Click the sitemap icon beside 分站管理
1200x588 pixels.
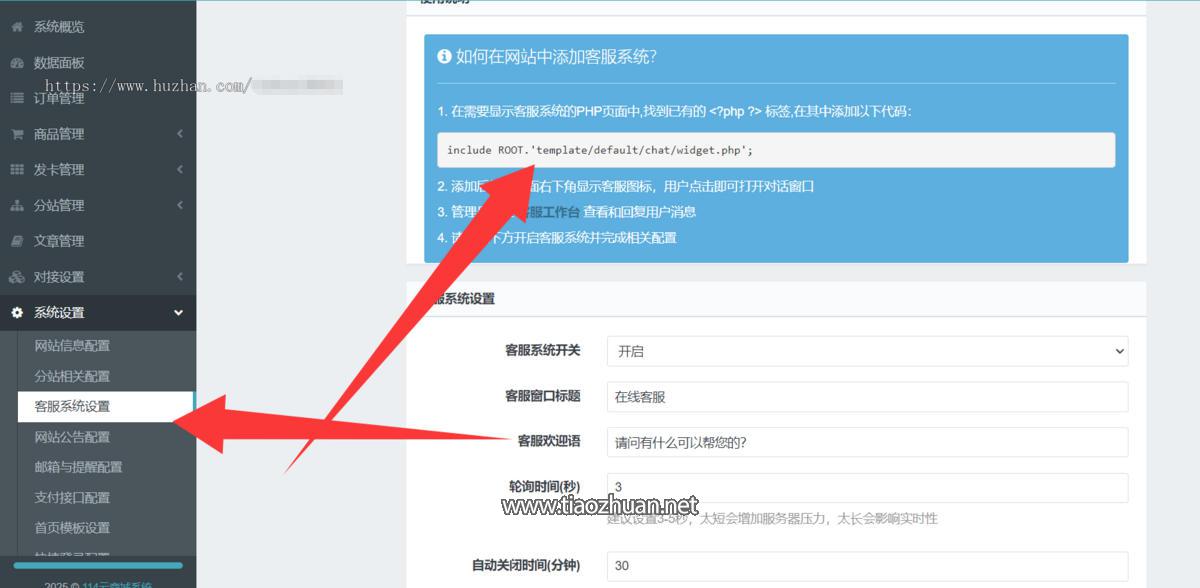(17, 206)
